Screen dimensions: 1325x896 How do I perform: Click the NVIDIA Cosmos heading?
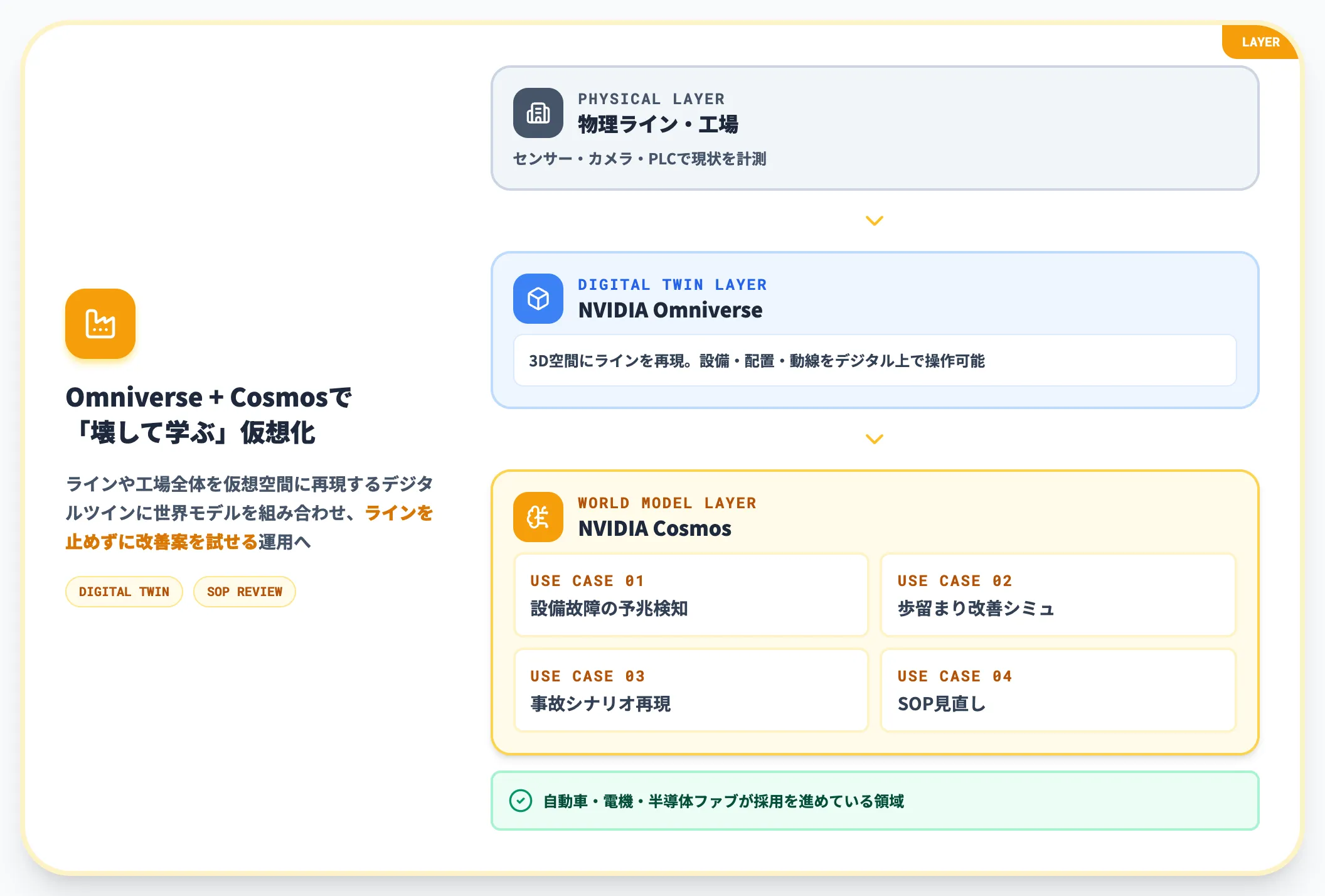tap(654, 528)
